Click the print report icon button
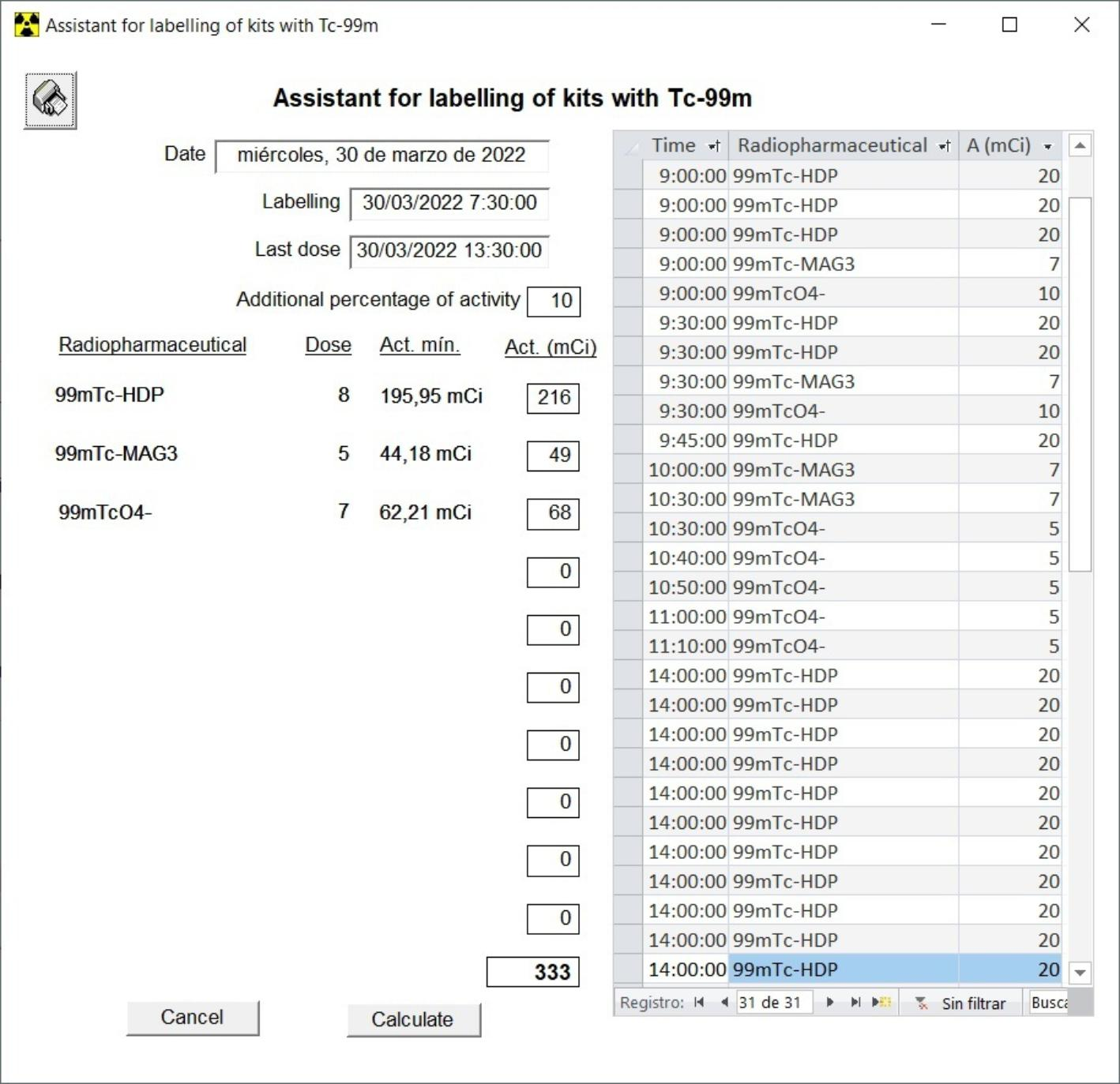The height and width of the screenshot is (1084, 1120). 50,100
